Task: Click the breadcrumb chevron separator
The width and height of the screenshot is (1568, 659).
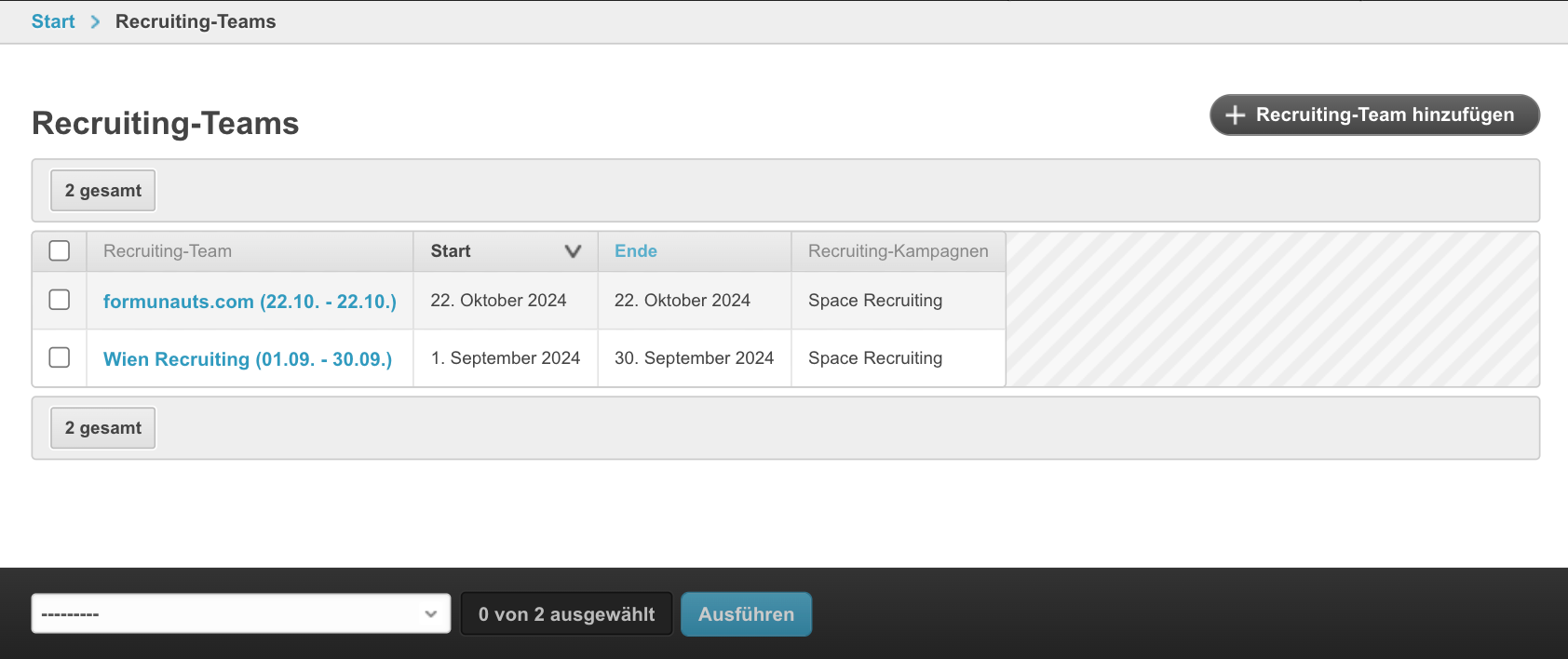Action: coord(95,22)
